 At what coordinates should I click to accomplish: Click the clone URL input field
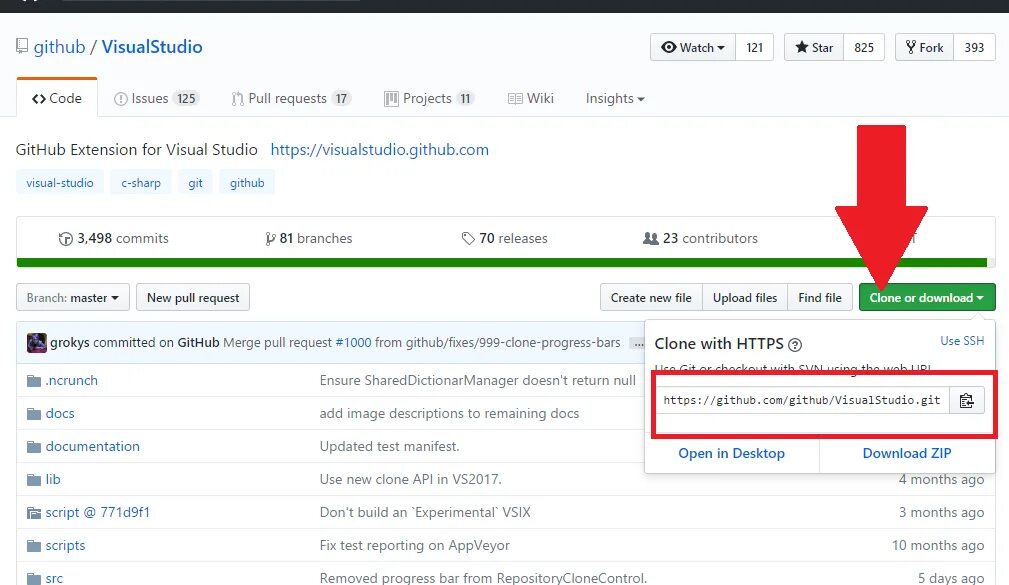(802, 400)
